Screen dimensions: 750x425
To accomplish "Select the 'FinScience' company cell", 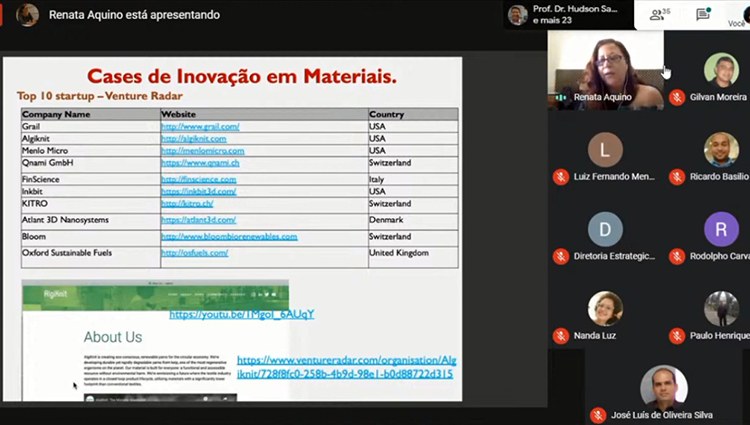I will [x=91, y=179].
